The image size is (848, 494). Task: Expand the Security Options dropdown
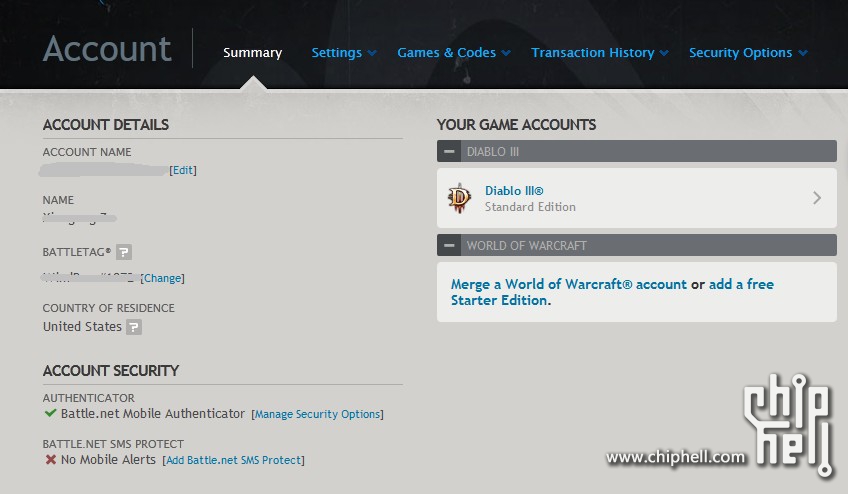tap(748, 52)
